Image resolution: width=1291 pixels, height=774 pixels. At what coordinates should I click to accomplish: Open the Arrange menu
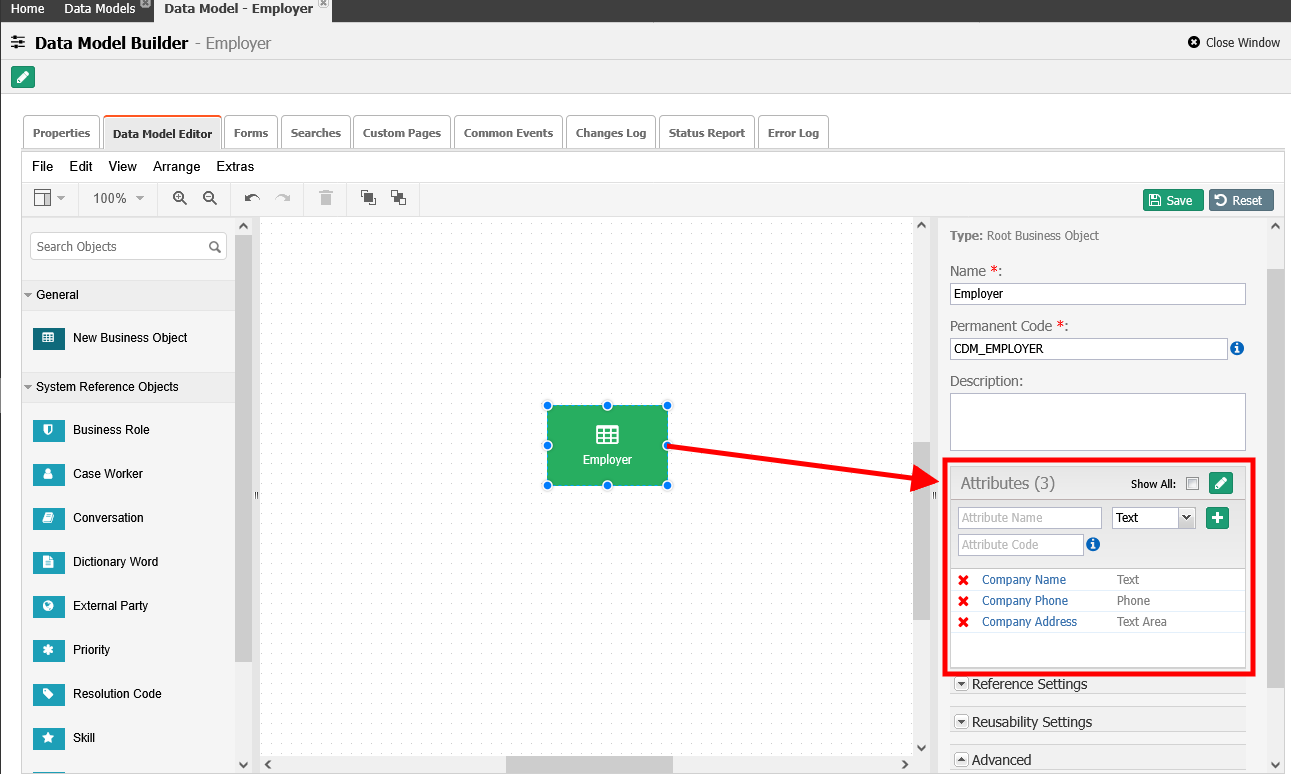[176, 166]
